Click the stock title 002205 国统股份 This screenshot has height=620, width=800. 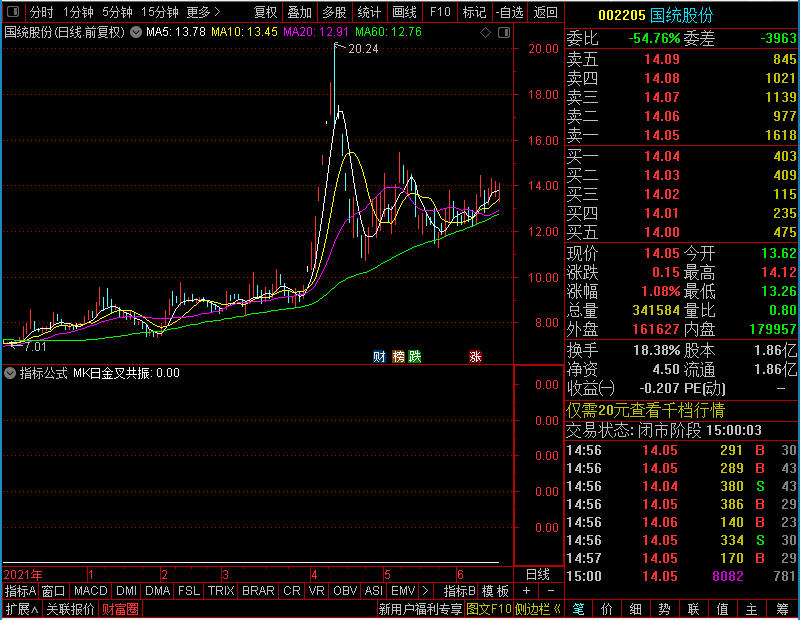pyautogui.click(x=655, y=15)
